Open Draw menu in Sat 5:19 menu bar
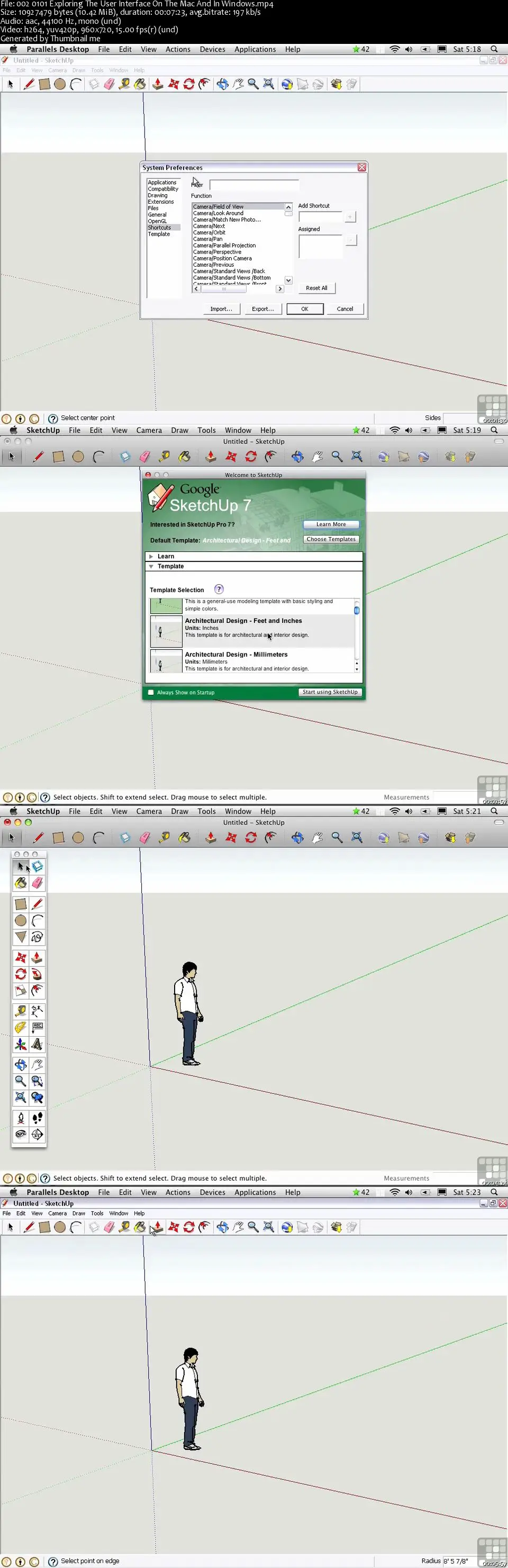This screenshot has height=1568, width=508. click(179, 430)
